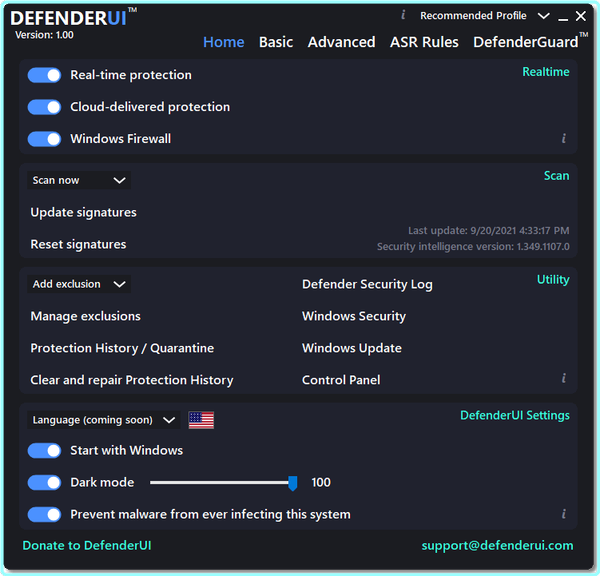The height and width of the screenshot is (576, 600).
Task: Open Defender Security Log
Action: (367, 284)
